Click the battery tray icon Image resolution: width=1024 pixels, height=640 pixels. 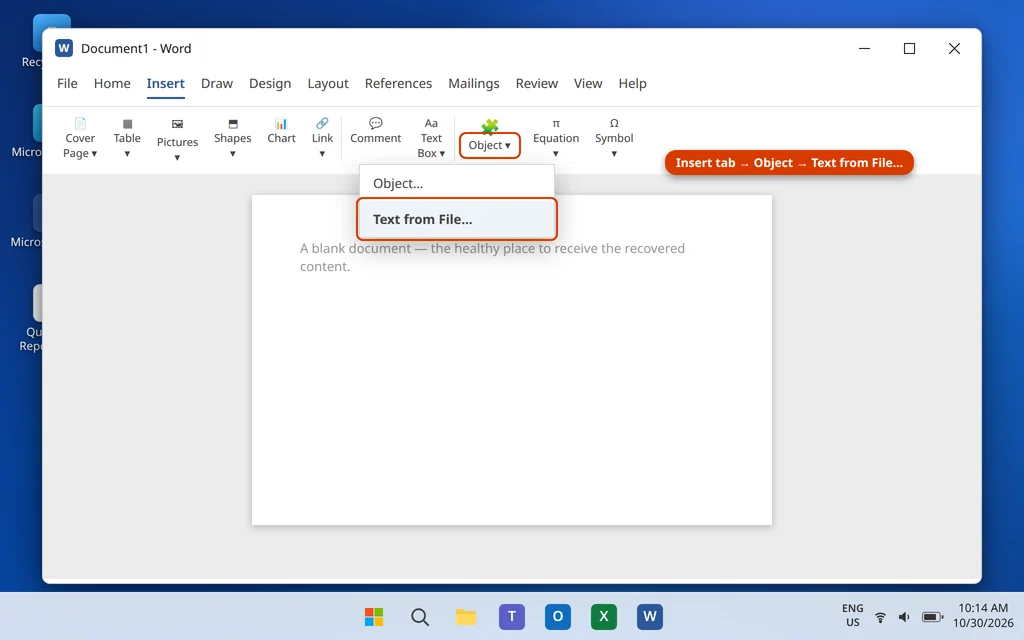(932, 617)
